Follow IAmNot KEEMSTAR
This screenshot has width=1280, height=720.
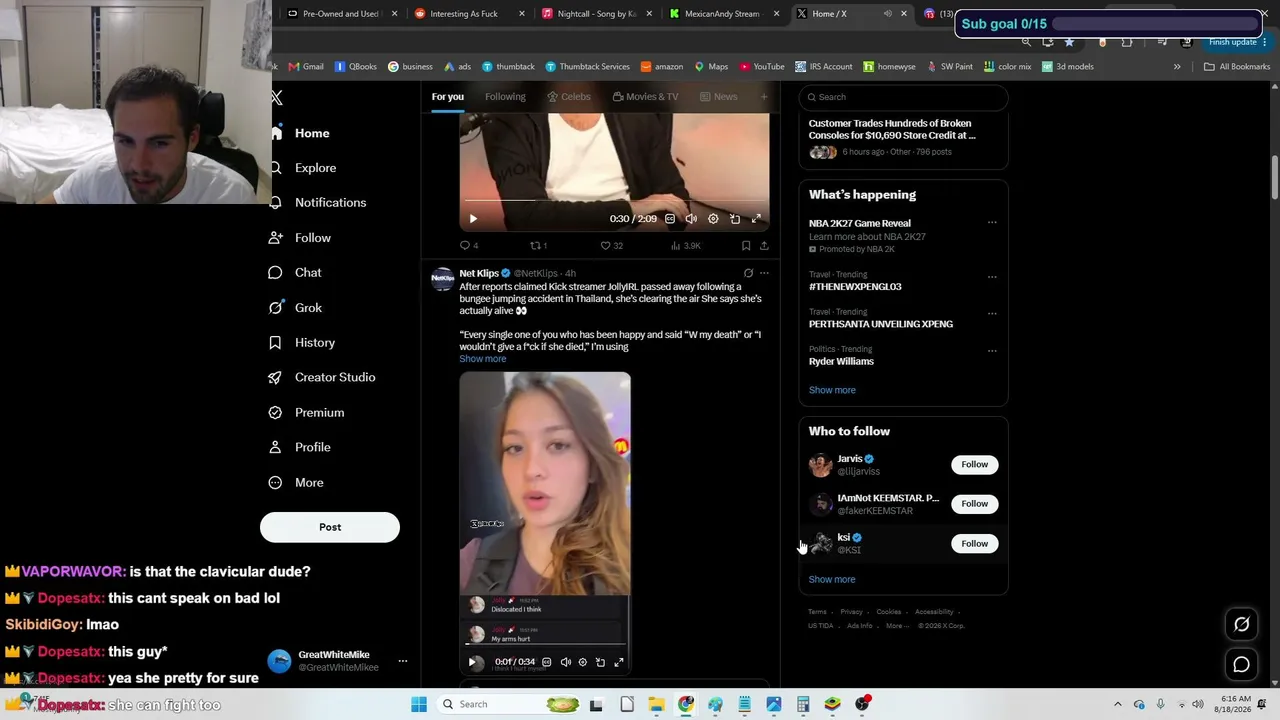(974, 504)
